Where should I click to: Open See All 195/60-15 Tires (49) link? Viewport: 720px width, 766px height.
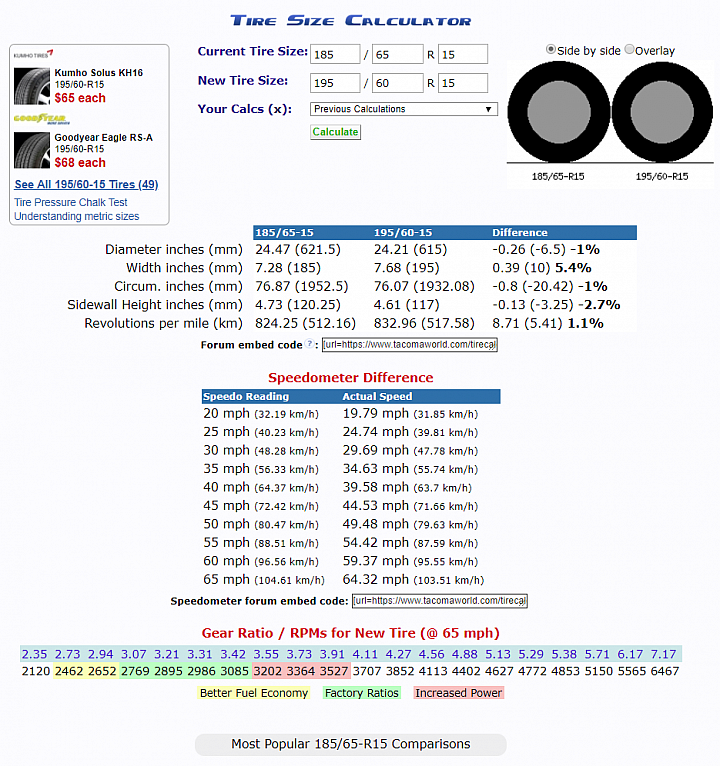[86, 184]
